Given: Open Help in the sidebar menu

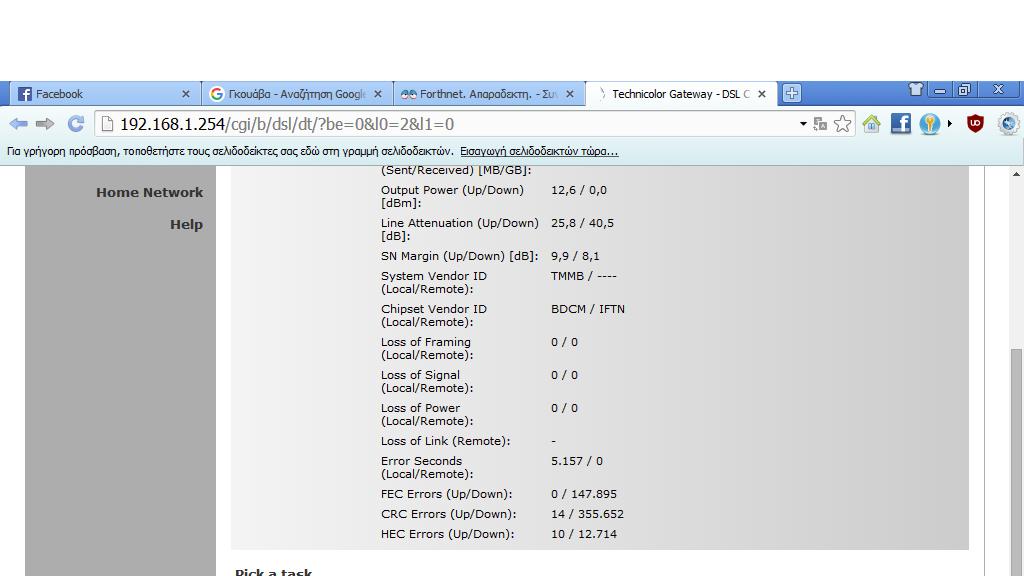Looking at the screenshot, I should click(187, 225).
